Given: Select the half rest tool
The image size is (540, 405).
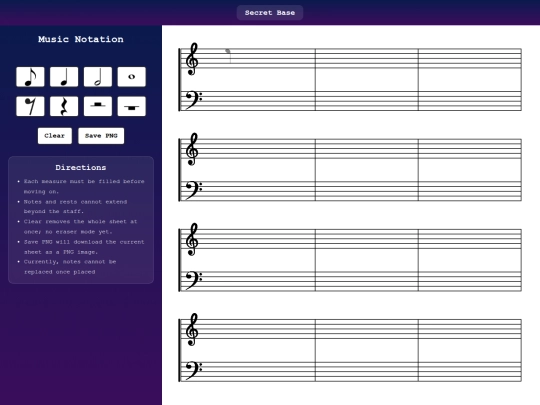Looking at the screenshot, I should click(x=98, y=106).
